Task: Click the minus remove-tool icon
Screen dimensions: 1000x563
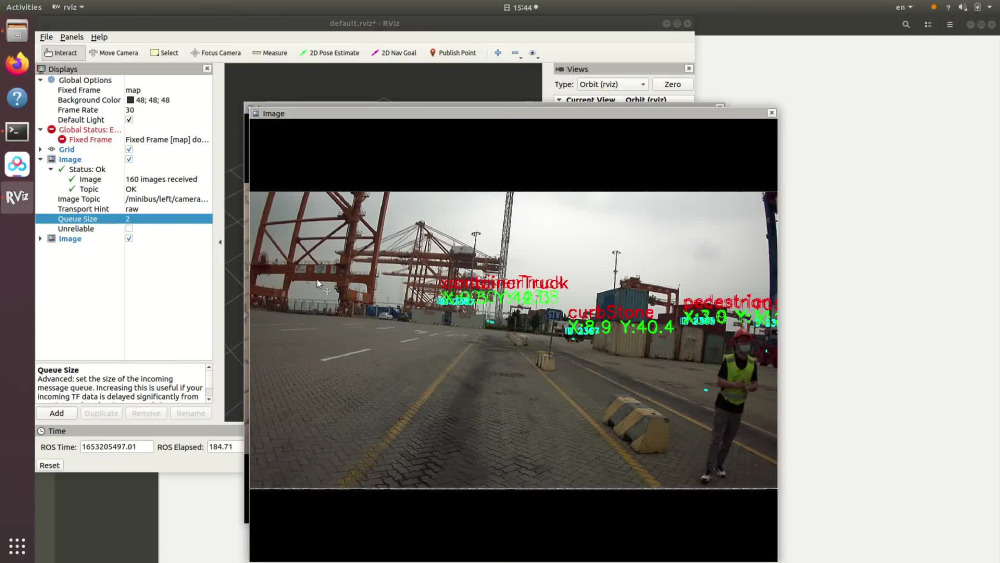Action: 515,53
